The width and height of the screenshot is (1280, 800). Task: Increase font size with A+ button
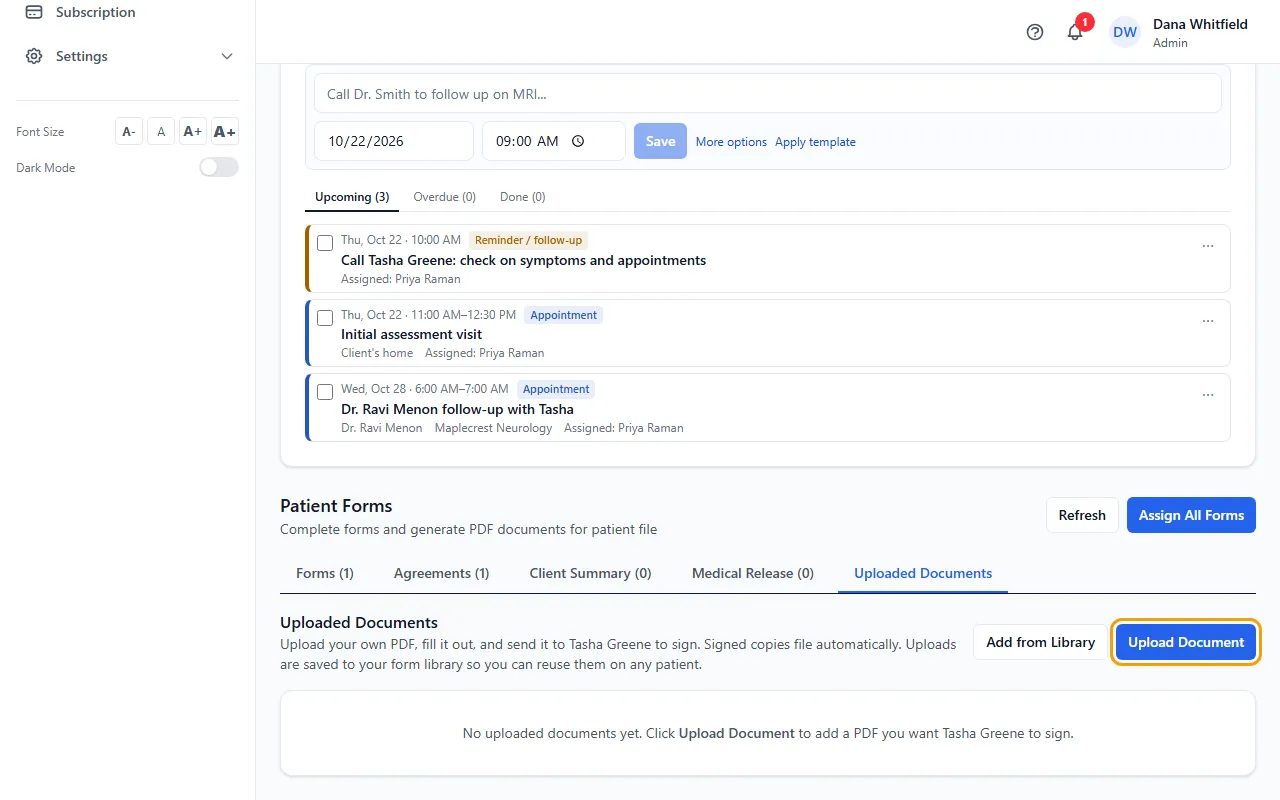click(x=193, y=131)
